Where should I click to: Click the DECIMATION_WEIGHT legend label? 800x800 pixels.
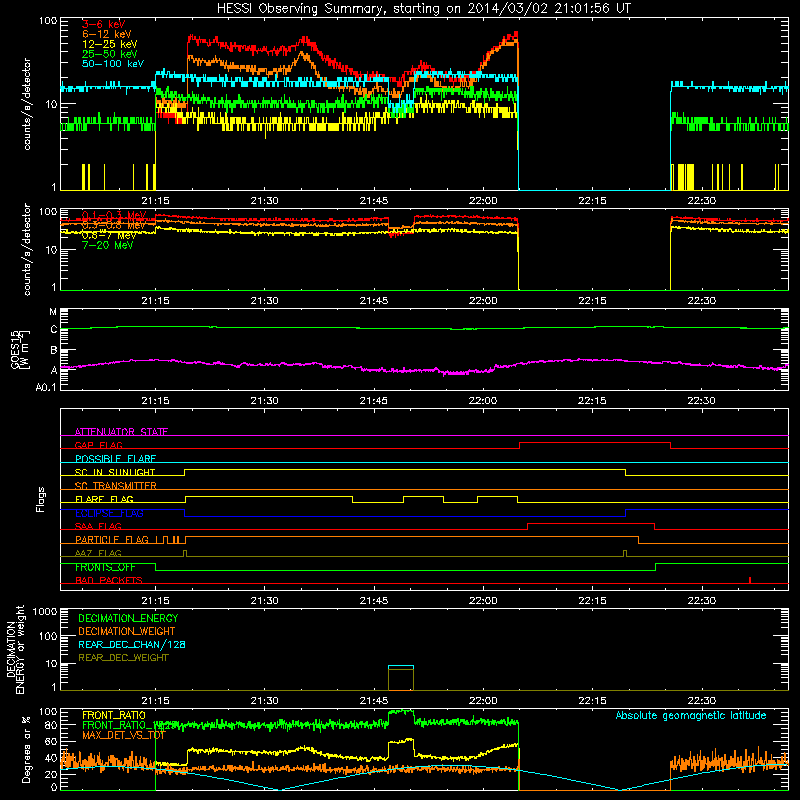point(127,631)
